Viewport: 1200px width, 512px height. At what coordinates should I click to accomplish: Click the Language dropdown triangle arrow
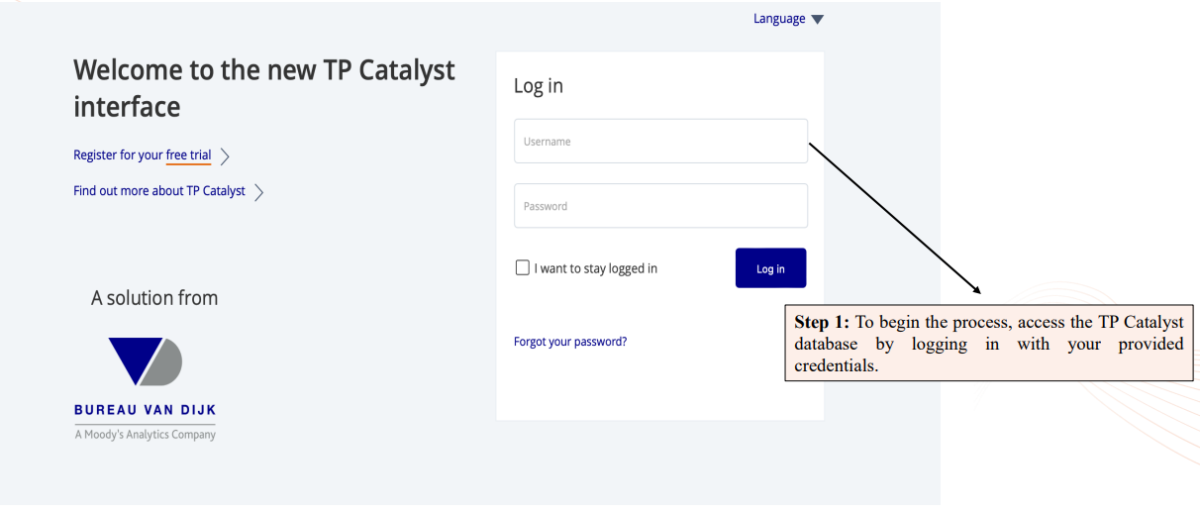pos(817,20)
